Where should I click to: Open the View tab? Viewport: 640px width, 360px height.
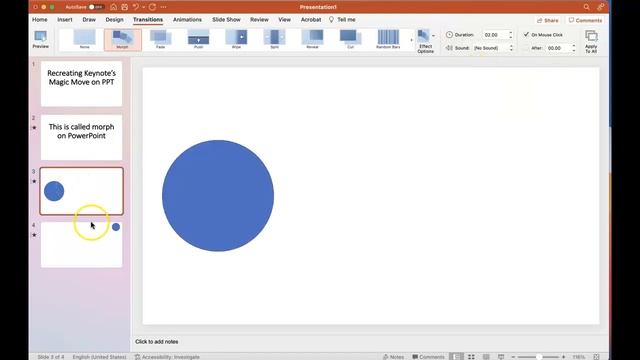point(284,20)
